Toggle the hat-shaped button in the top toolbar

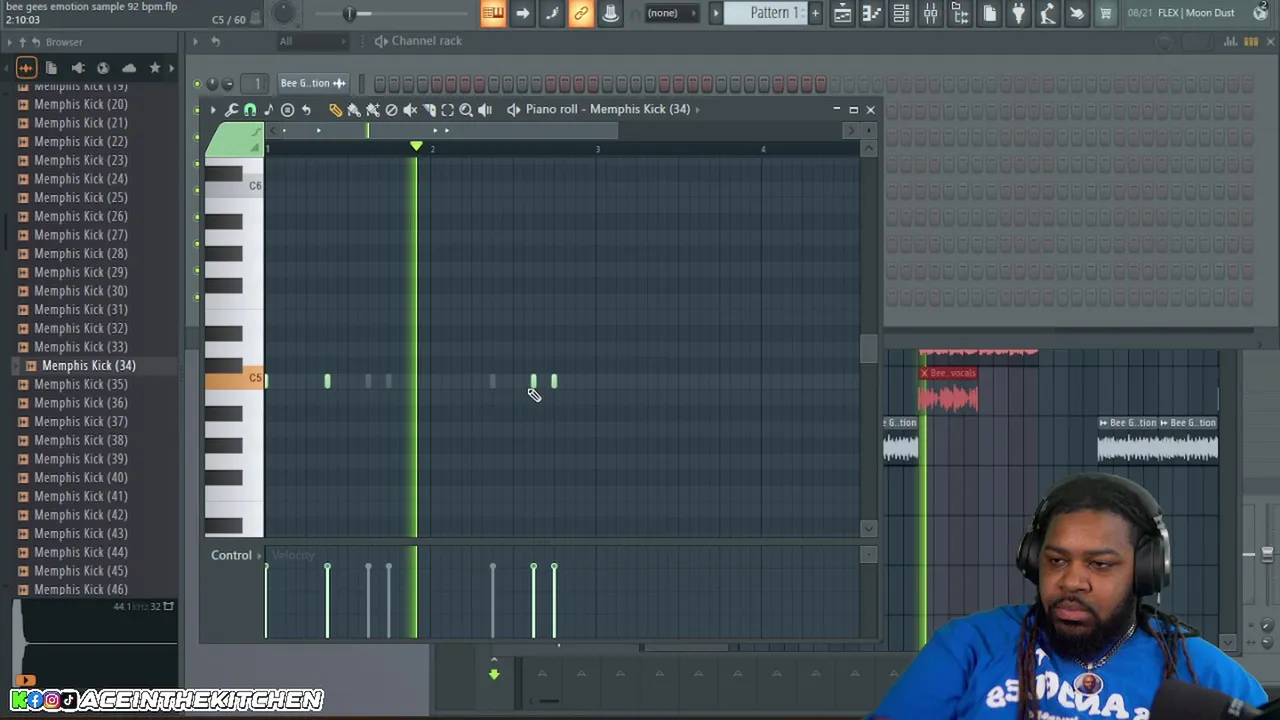point(610,13)
